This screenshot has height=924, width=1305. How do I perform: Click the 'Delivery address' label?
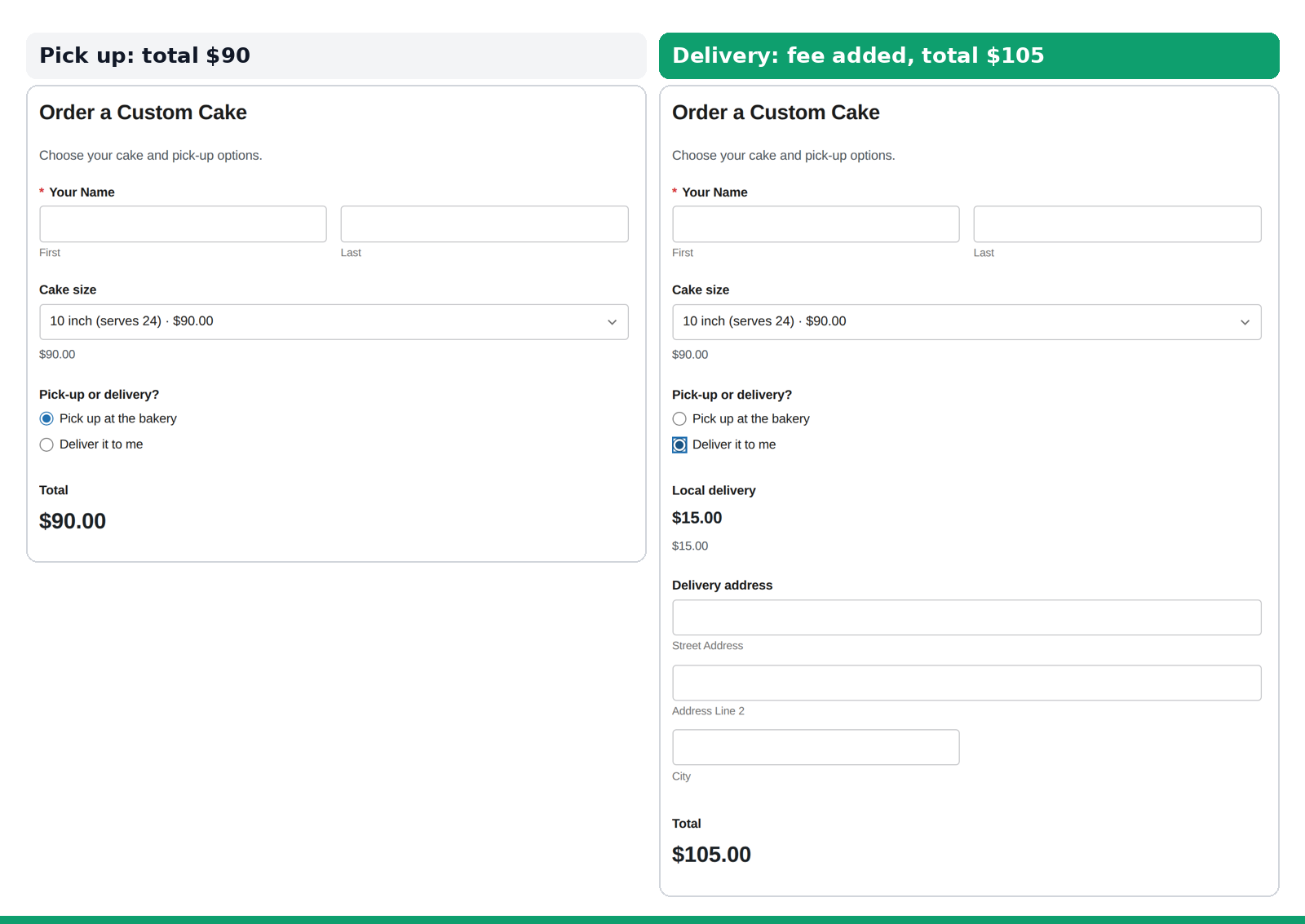[x=722, y=585]
